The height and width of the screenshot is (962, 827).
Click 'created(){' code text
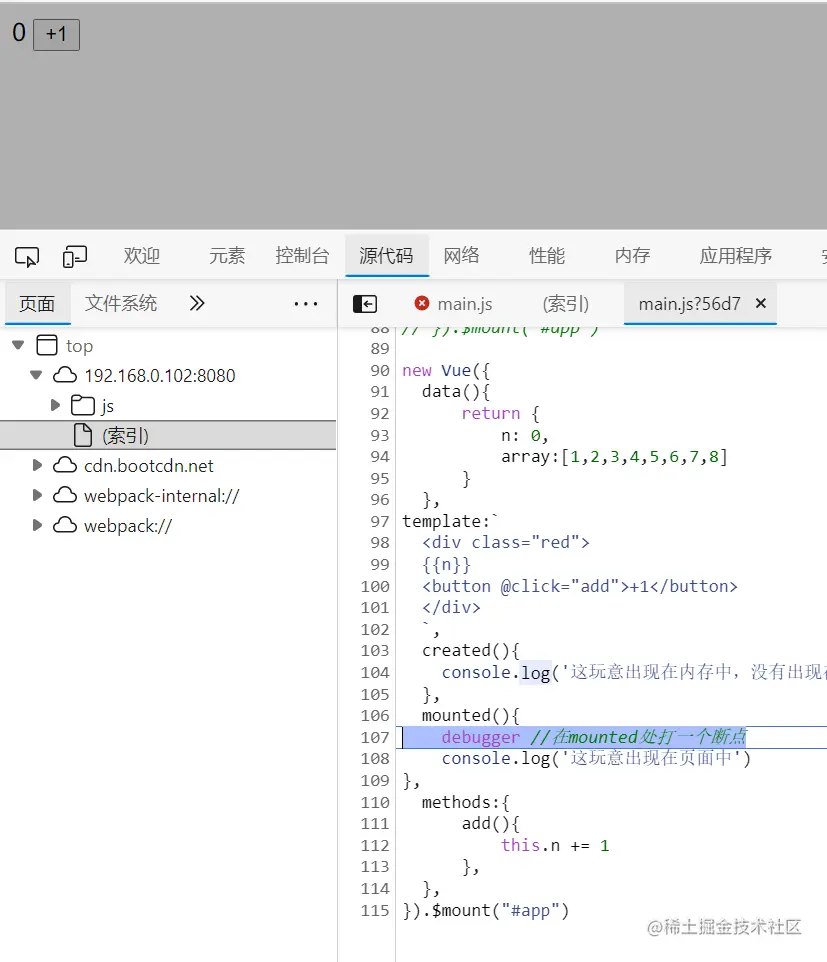point(471,650)
